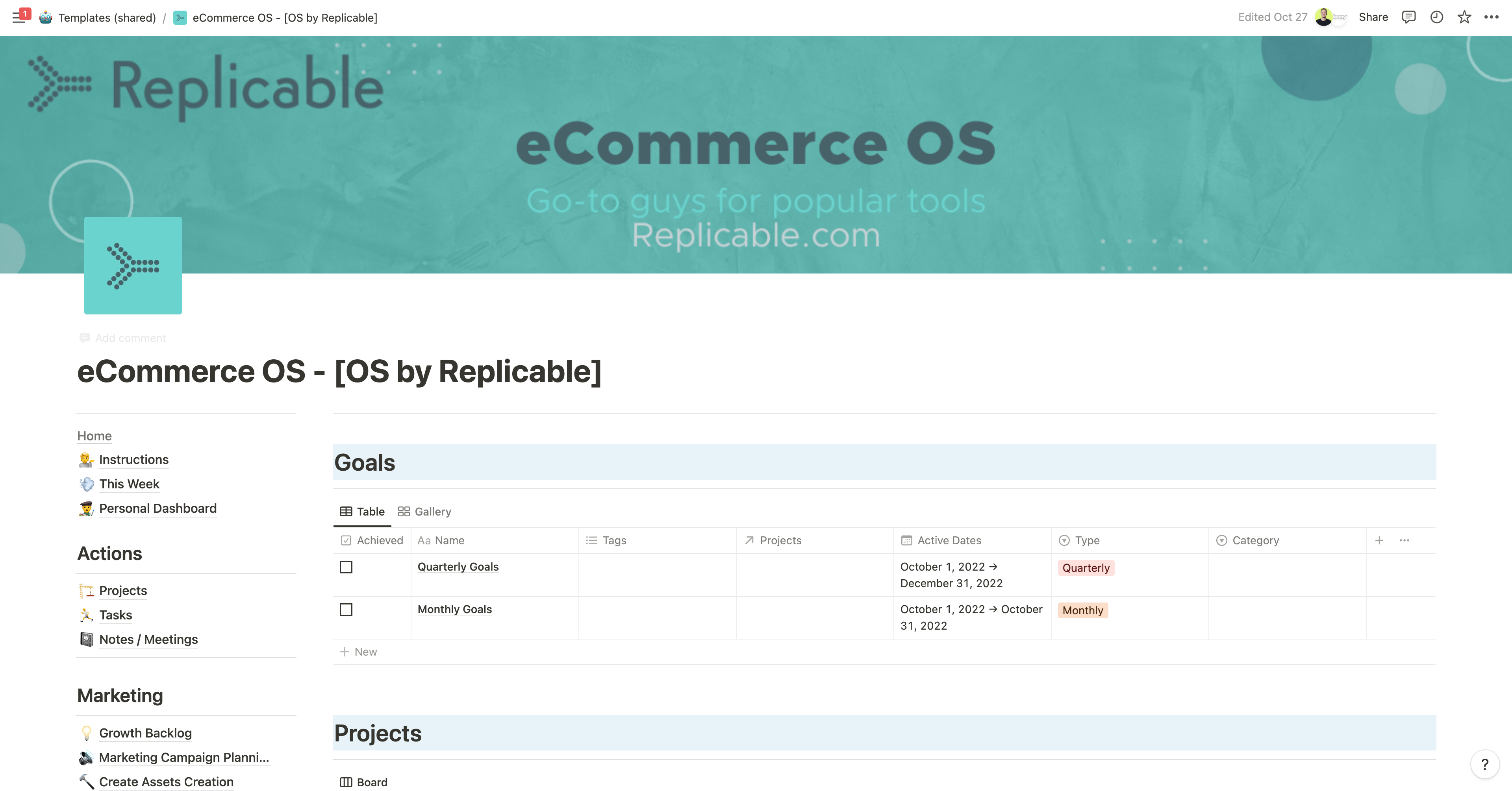Click the eCommerce OS cover image
Image resolution: width=1512 pixels, height=791 pixels.
pos(756,154)
